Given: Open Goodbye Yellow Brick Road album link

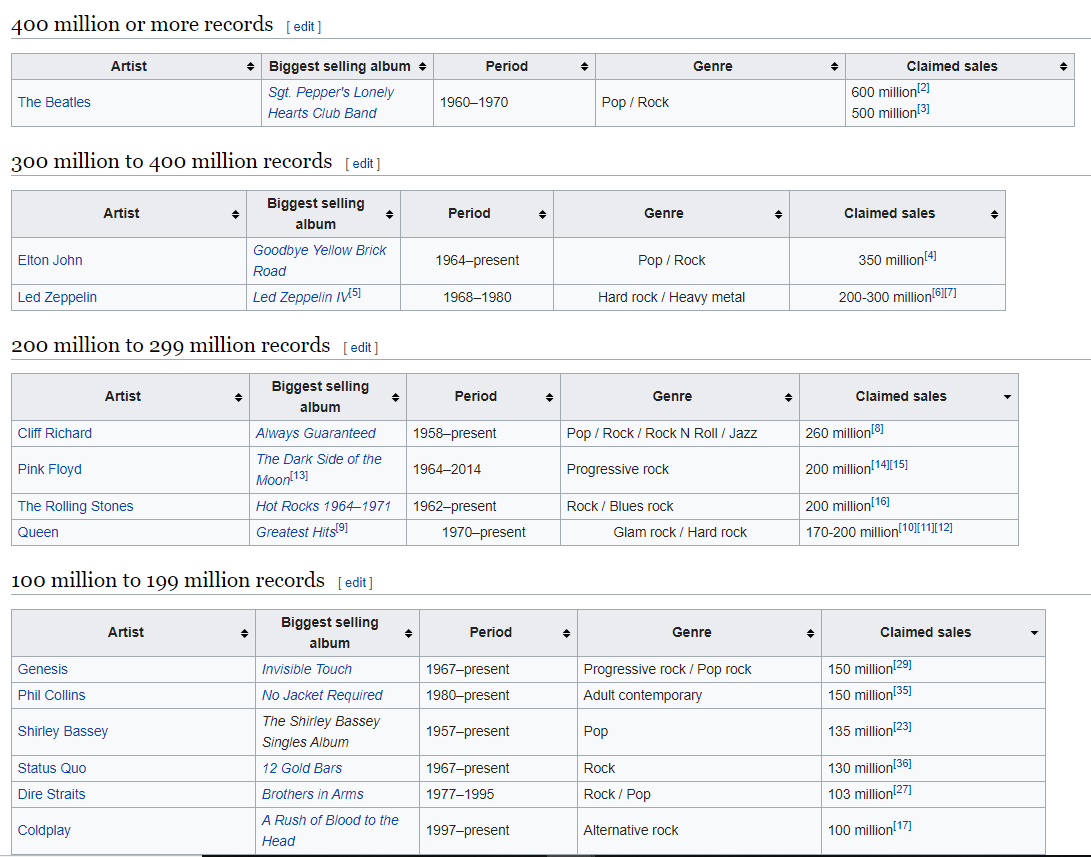Looking at the screenshot, I should [x=319, y=261].
